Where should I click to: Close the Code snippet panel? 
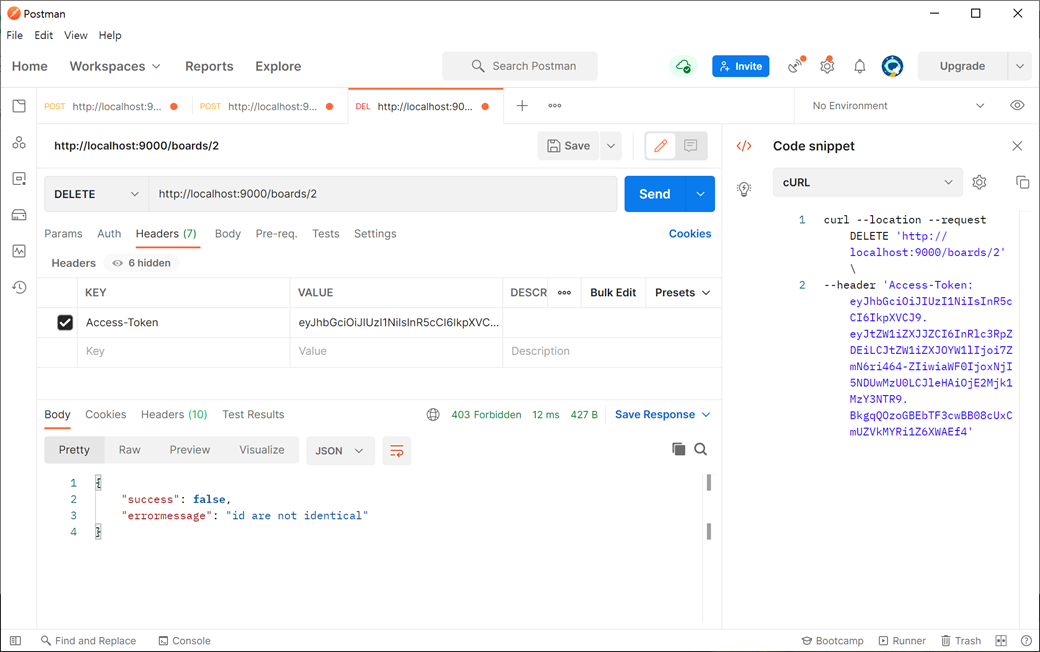(x=1017, y=146)
